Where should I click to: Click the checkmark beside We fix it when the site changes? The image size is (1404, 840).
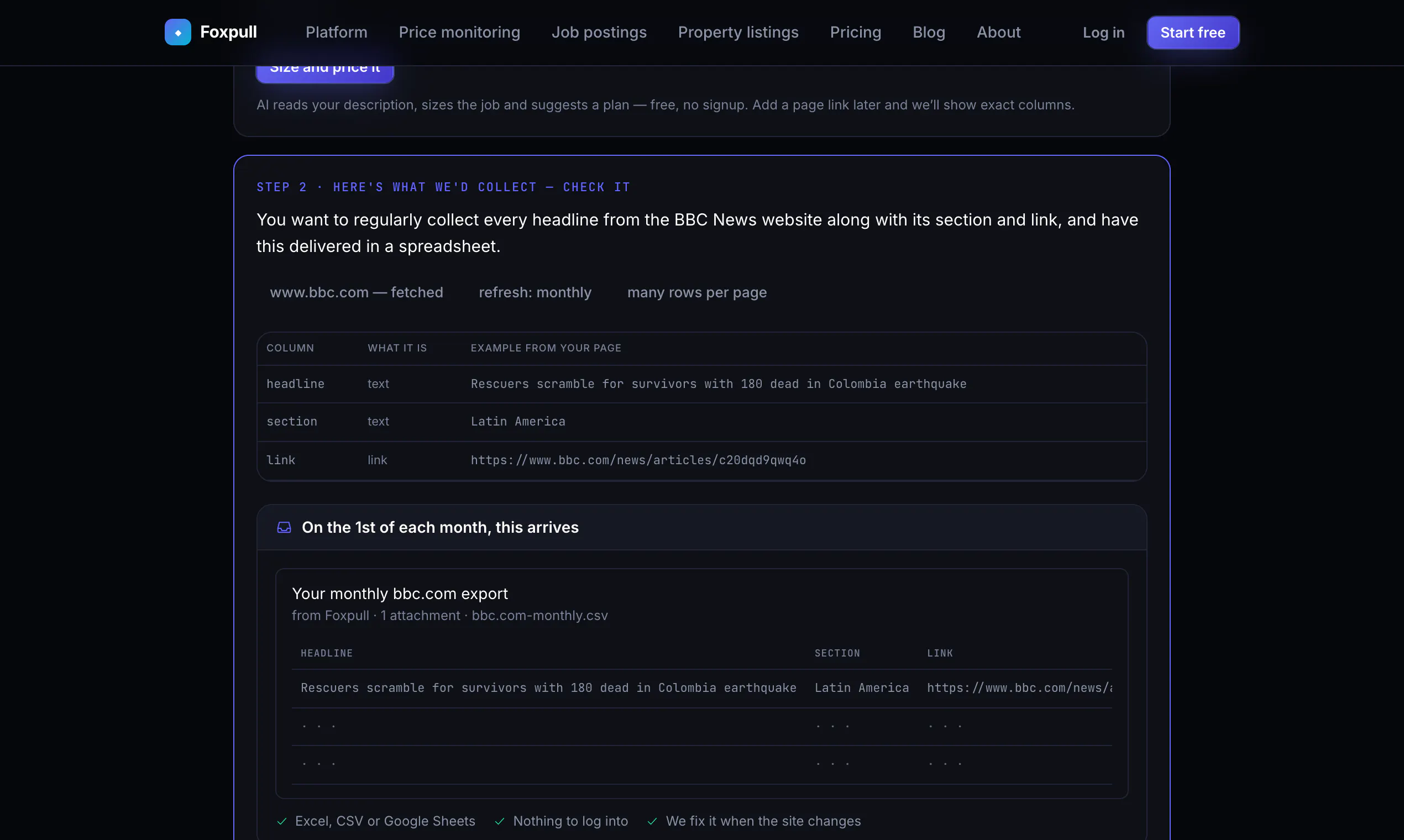[x=652, y=821]
